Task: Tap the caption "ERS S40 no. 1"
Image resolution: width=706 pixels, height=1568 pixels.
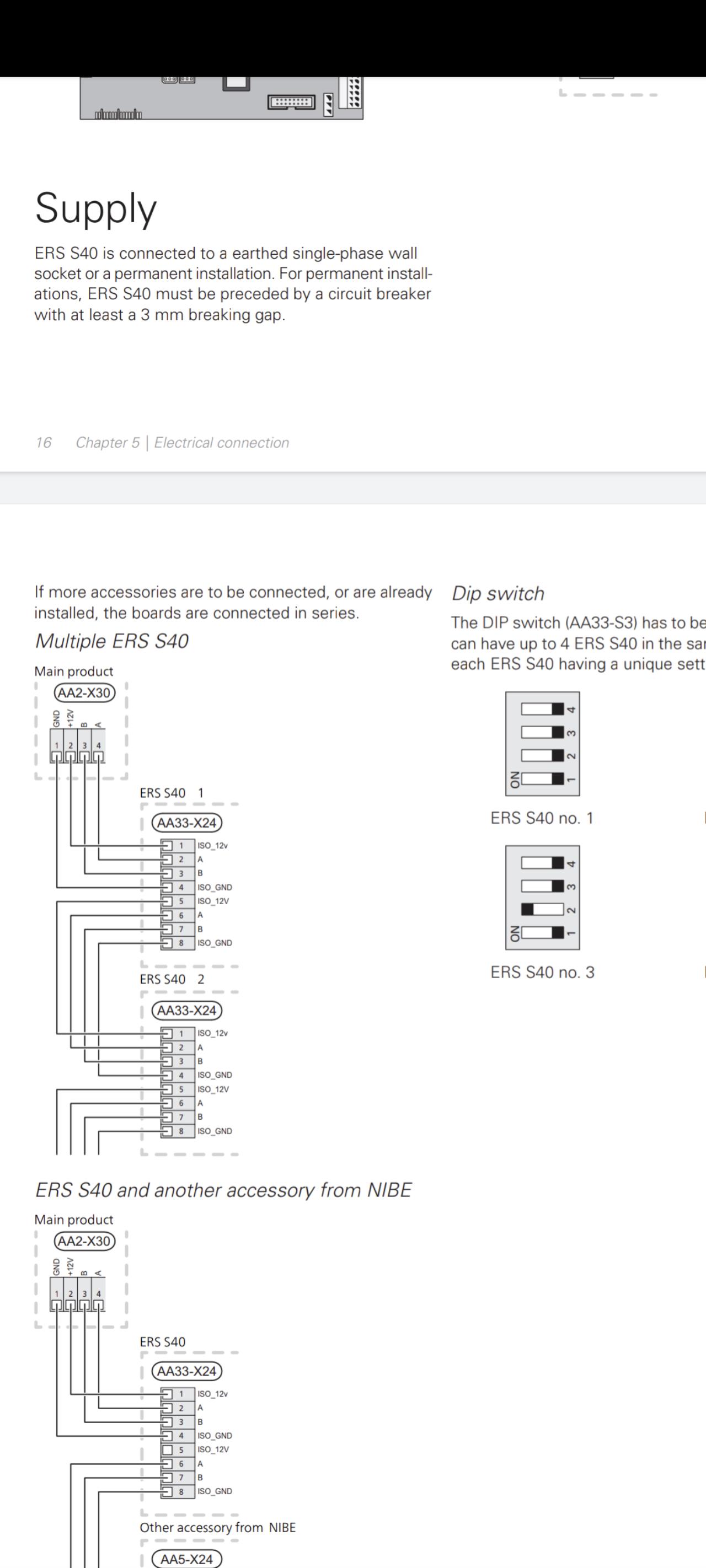Action: coord(542,818)
